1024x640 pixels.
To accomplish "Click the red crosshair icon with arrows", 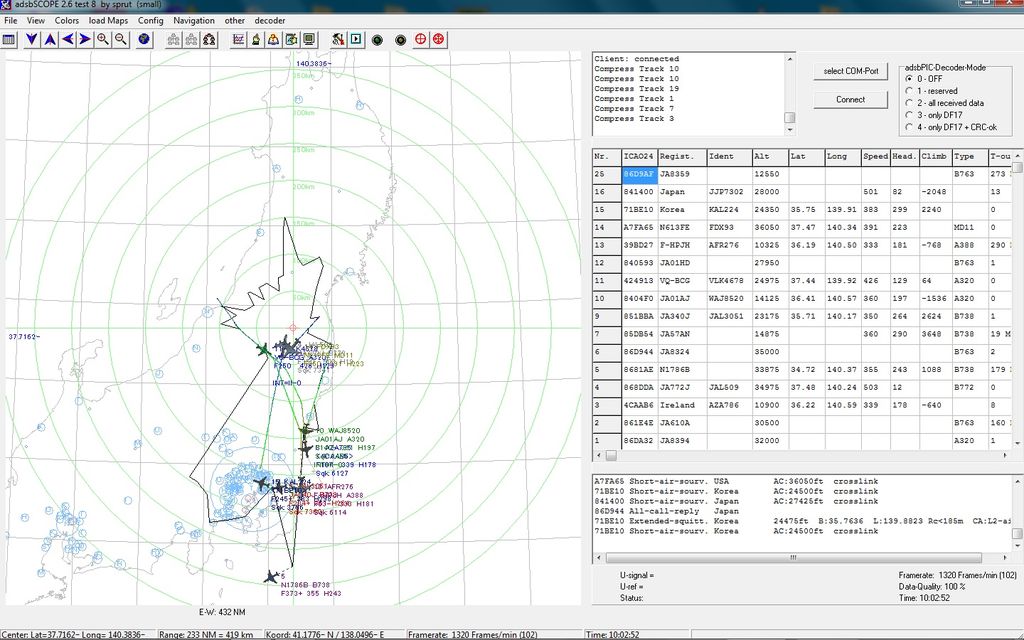I will (x=438, y=39).
